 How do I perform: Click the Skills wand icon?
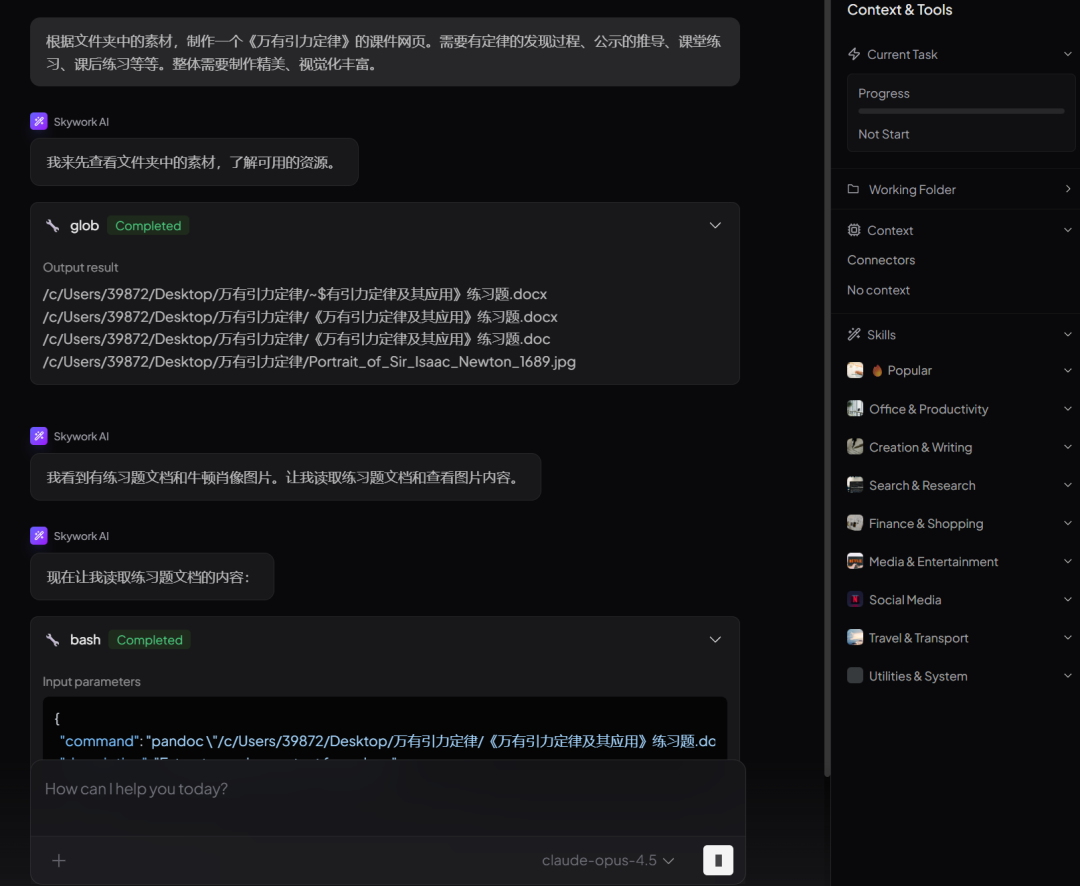(854, 334)
